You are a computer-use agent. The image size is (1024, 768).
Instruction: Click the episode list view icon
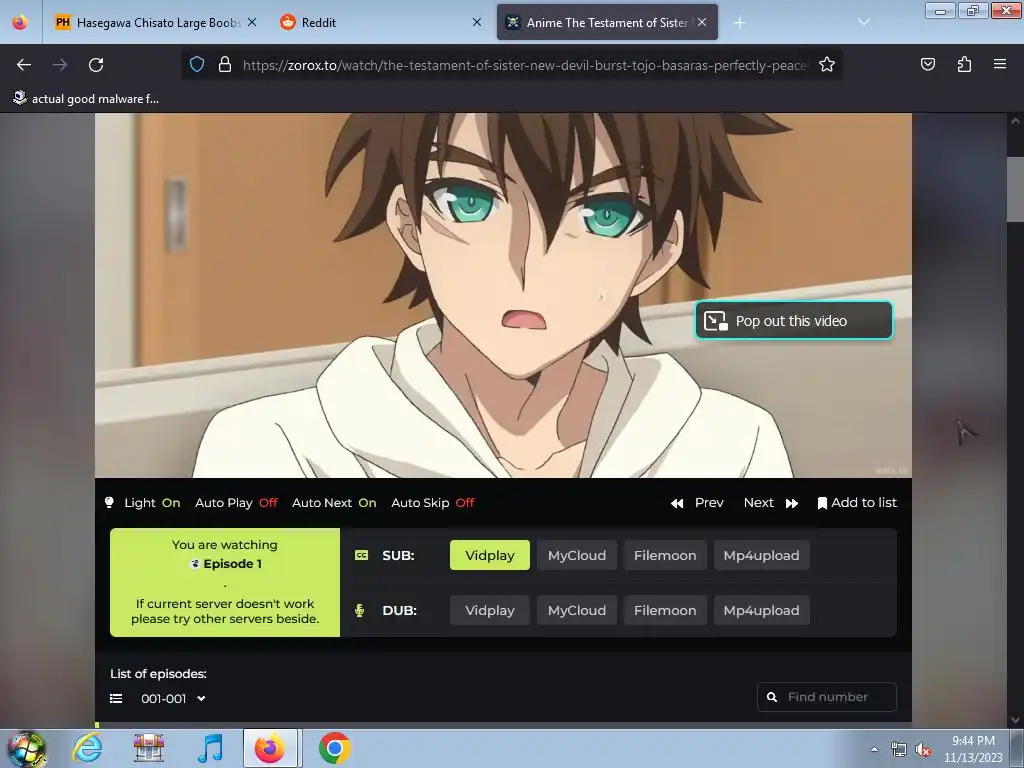[x=116, y=699]
